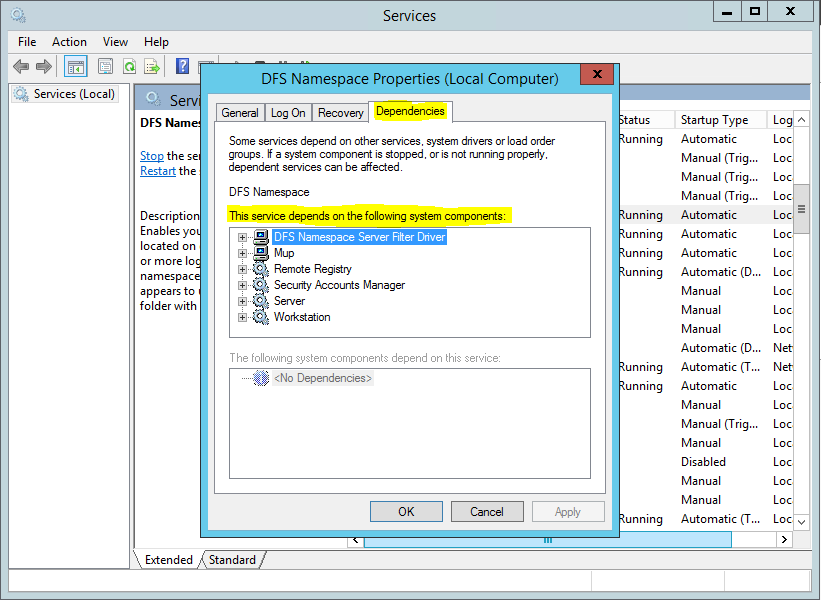Switch to the Extended view tab
The width and height of the screenshot is (821, 600).
click(x=169, y=560)
